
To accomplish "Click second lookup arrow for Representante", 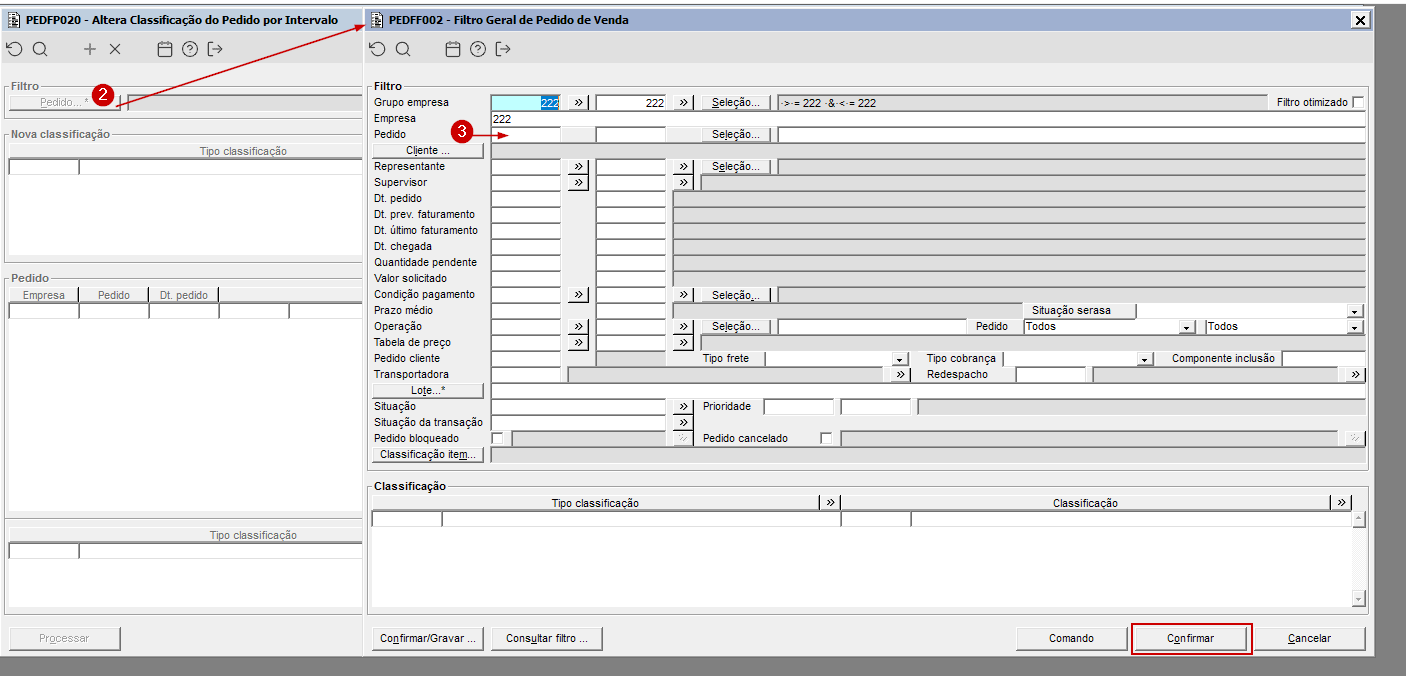I will coord(683,166).
